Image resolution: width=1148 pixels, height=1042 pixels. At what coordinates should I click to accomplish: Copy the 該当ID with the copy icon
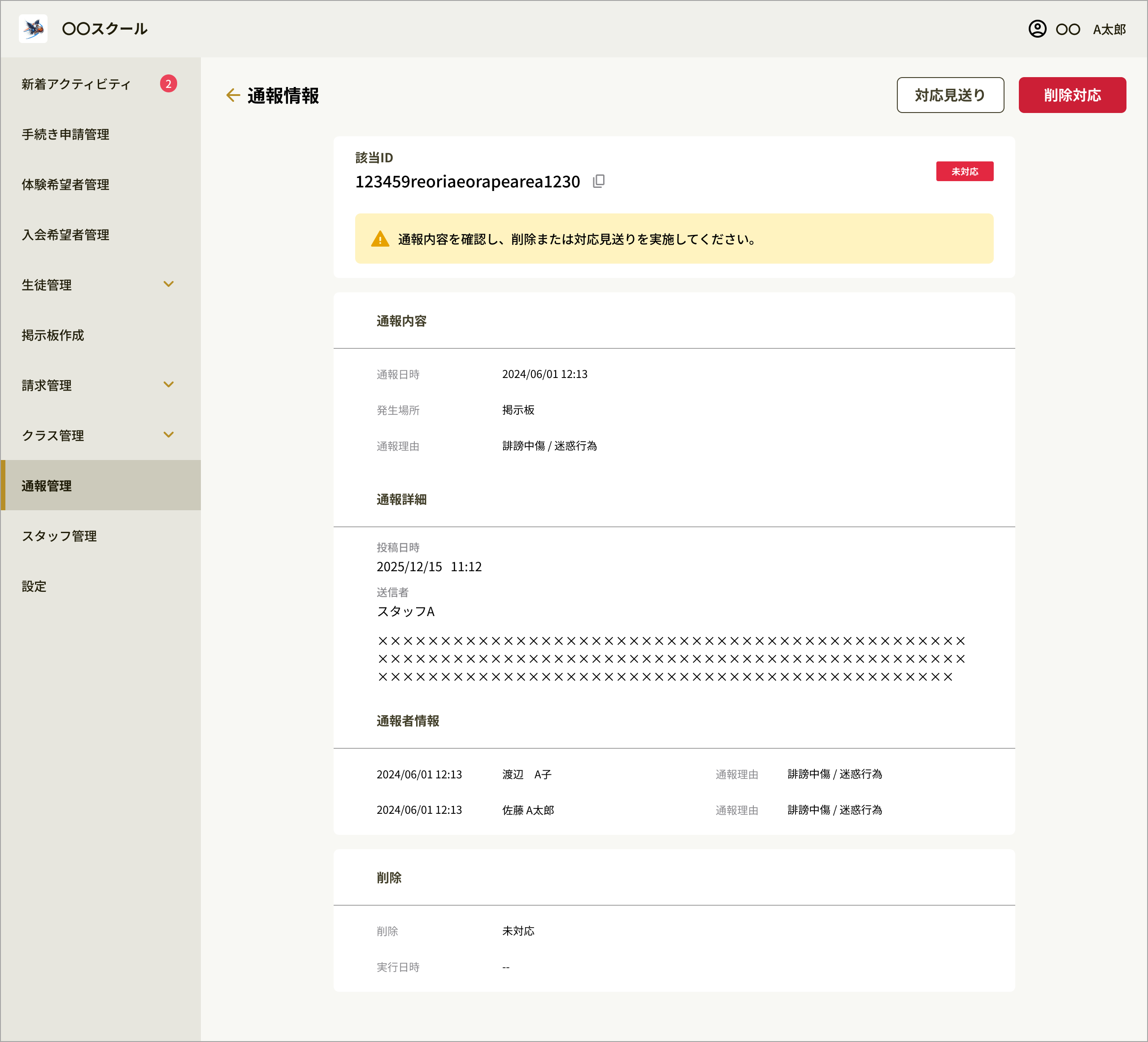[x=599, y=181]
